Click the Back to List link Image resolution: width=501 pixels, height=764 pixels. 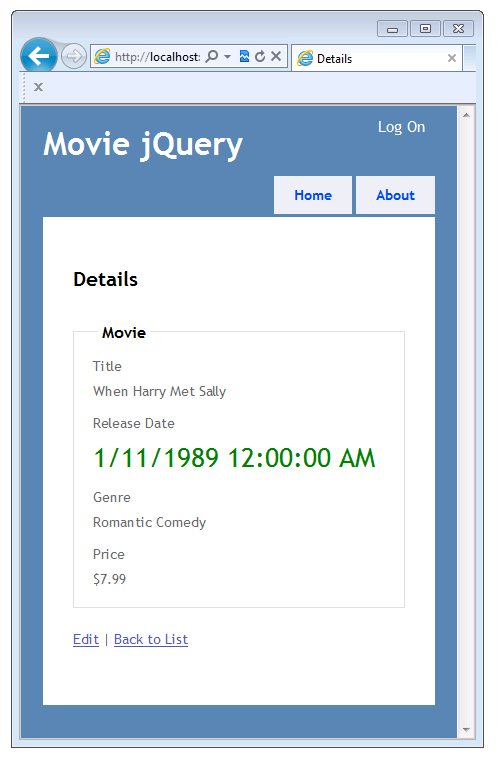(151, 639)
